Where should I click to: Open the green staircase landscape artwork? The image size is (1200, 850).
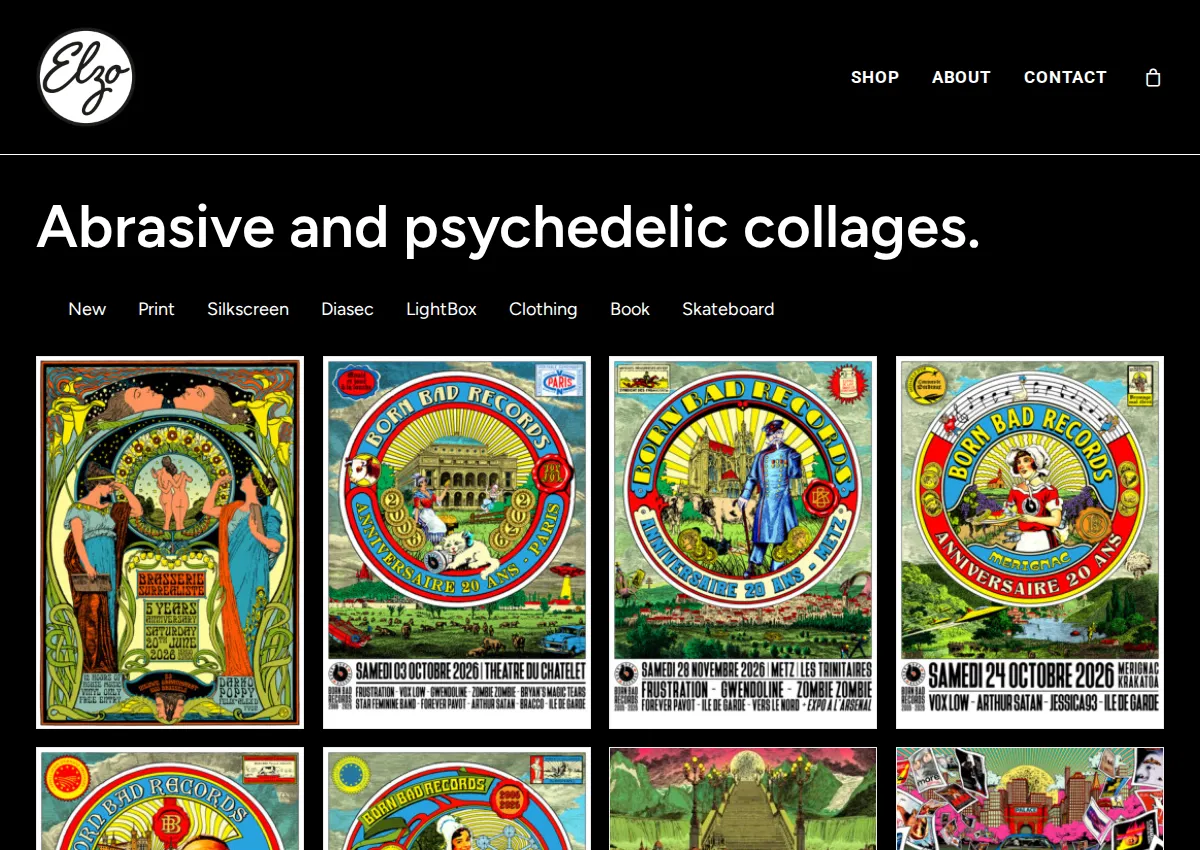[743, 799]
